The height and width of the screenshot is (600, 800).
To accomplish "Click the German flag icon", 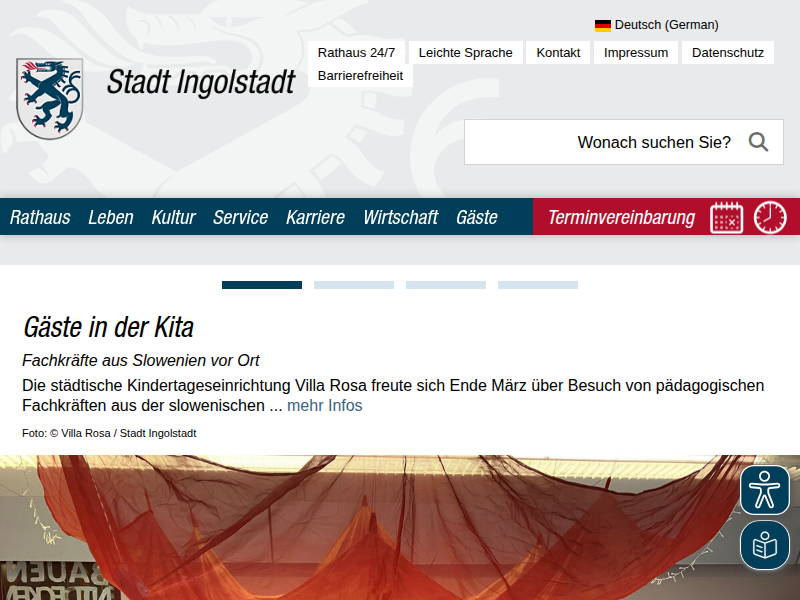I will 603,25.
